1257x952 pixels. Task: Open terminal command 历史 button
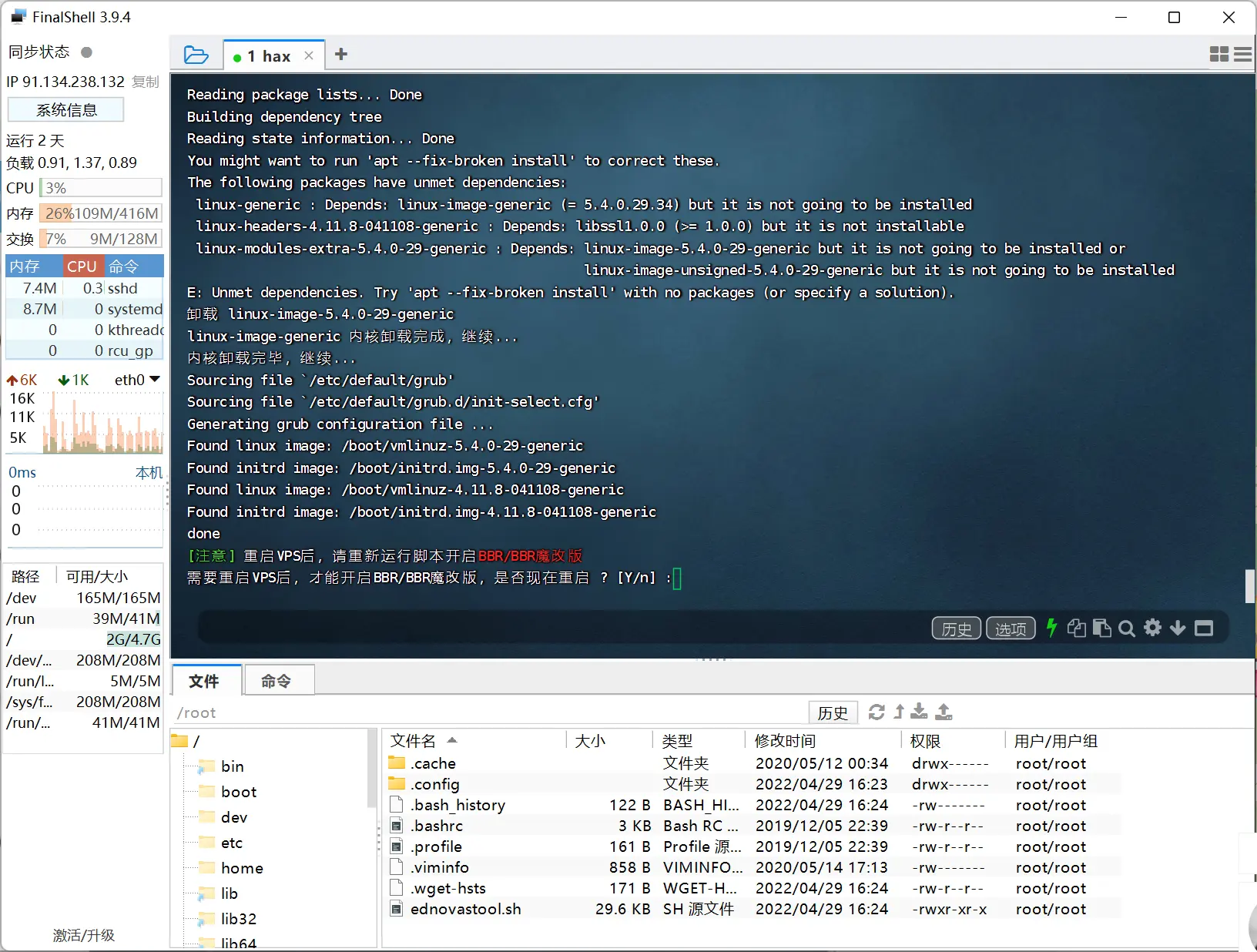pos(957,629)
